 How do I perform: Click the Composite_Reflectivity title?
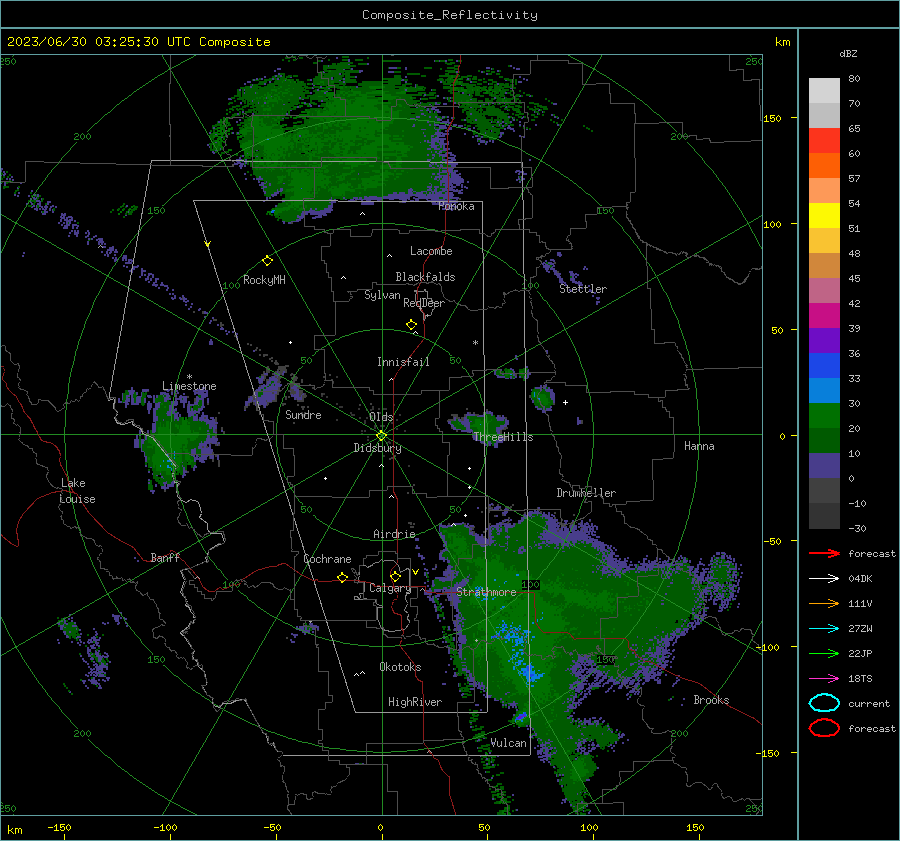tap(449, 15)
